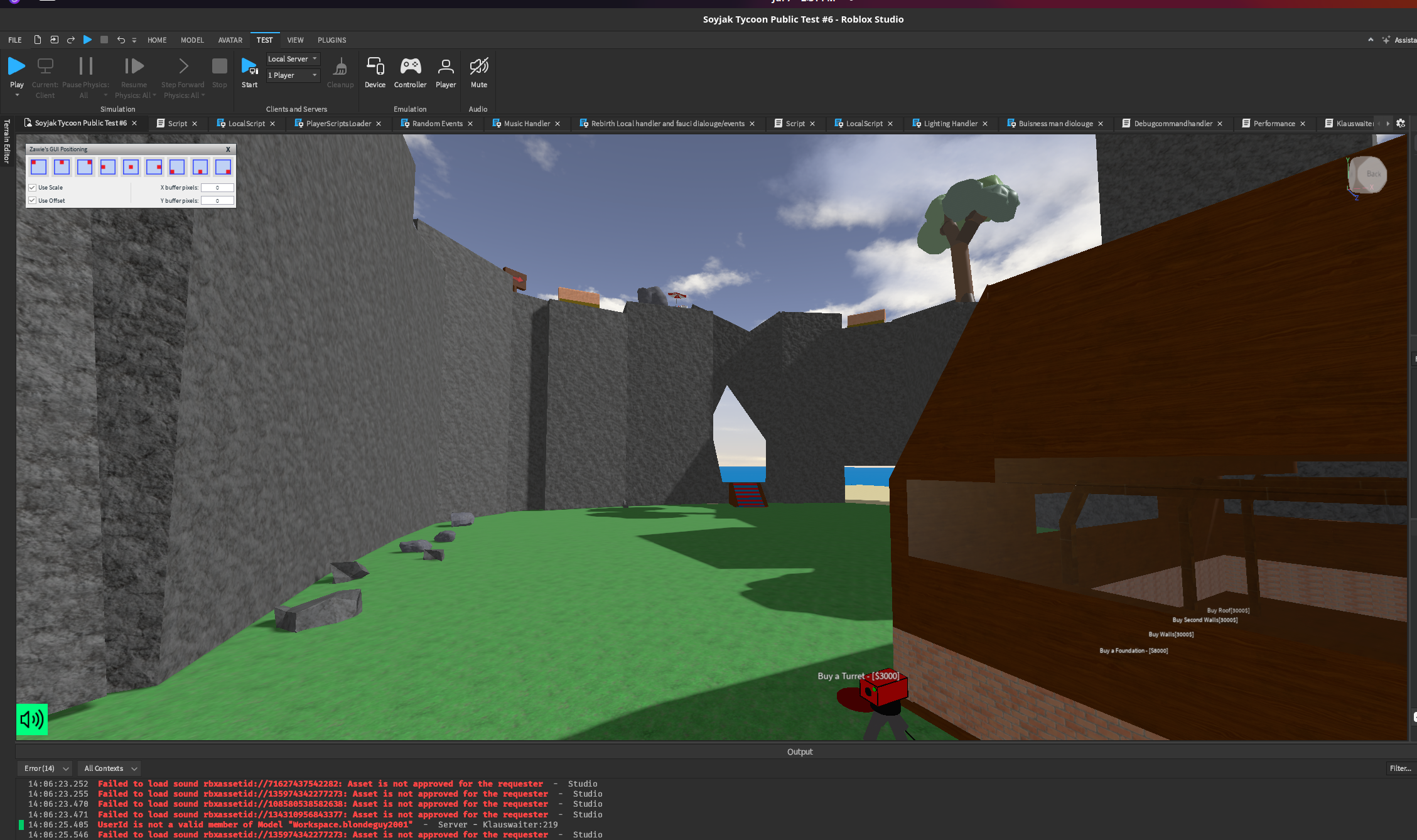Click the Output Filter field
This screenshot has height=840, width=1417.
click(x=1400, y=768)
